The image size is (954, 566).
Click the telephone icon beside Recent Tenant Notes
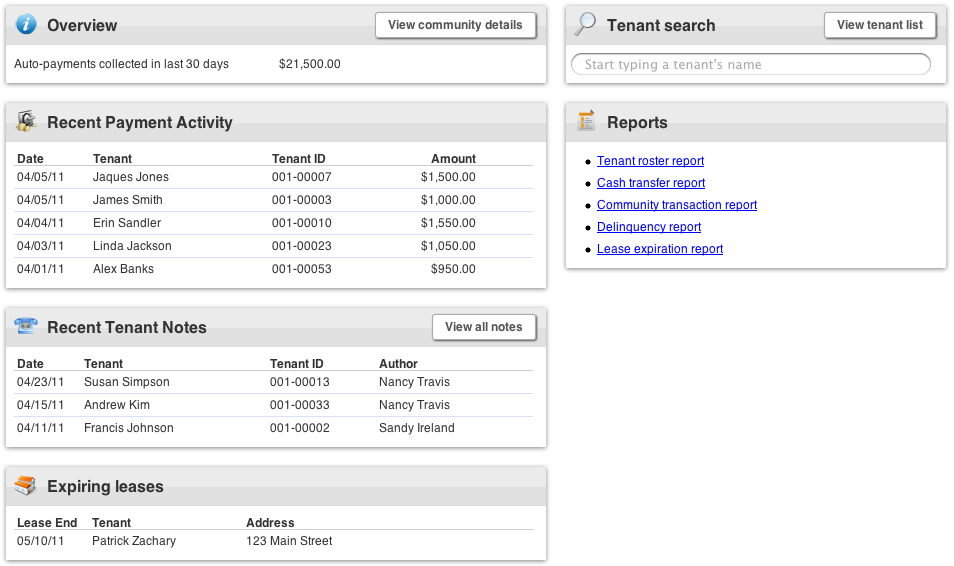[26, 326]
